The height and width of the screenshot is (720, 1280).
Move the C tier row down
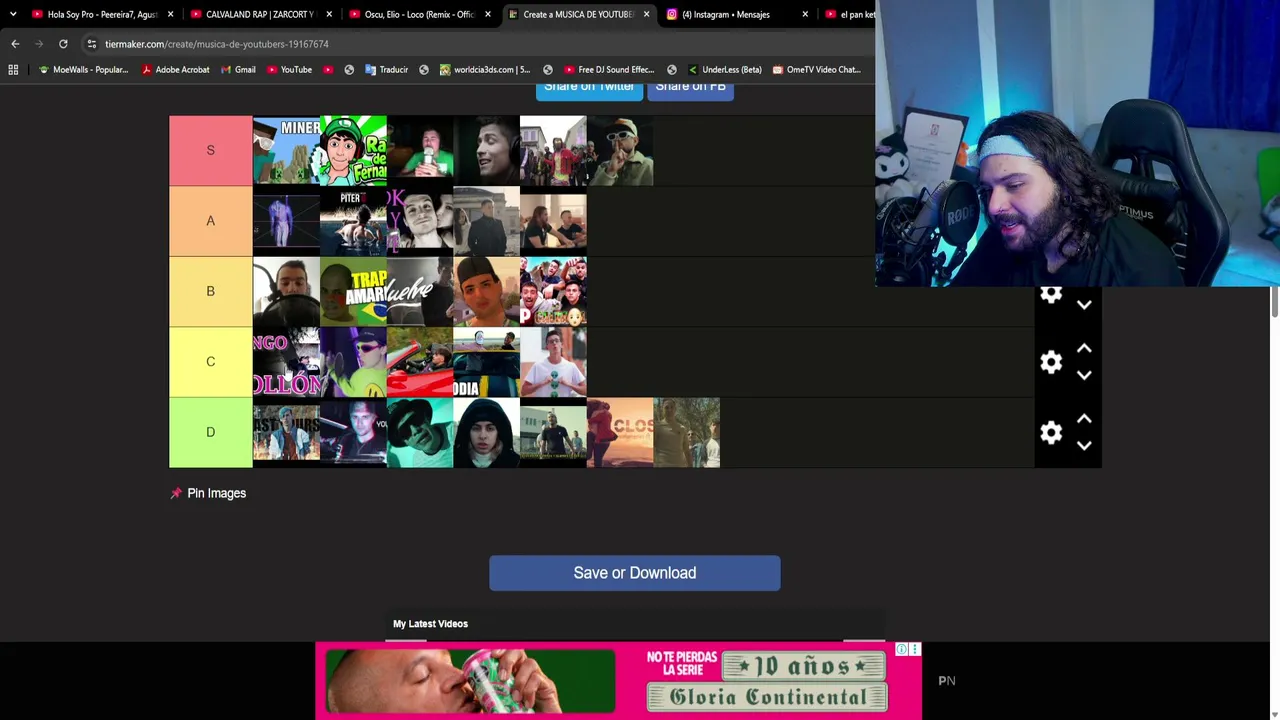[1084, 375]
